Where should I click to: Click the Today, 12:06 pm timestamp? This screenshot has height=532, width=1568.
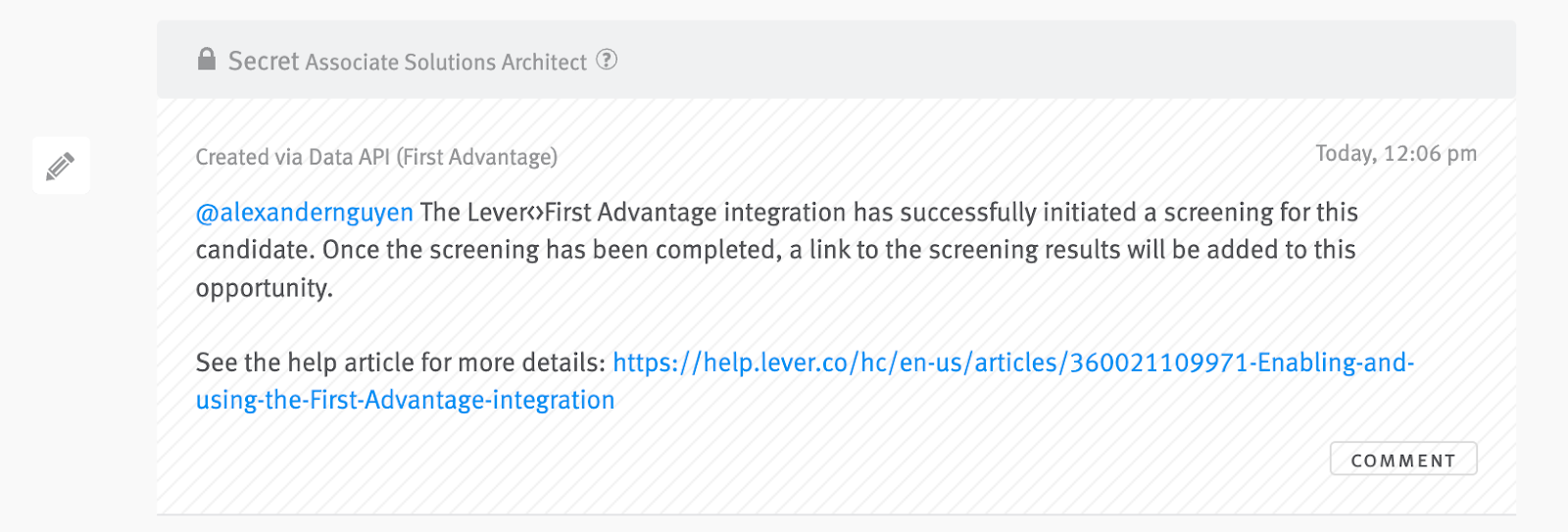[x=1396, y=154]
